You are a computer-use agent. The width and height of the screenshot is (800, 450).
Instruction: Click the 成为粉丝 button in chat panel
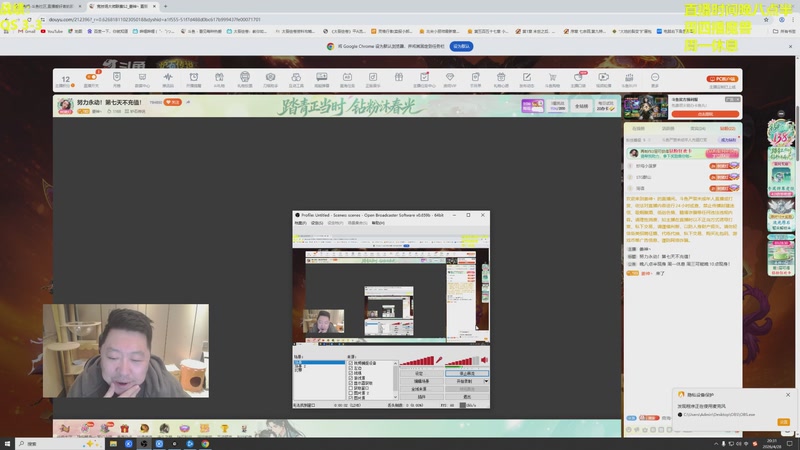(x=728, y=140)
